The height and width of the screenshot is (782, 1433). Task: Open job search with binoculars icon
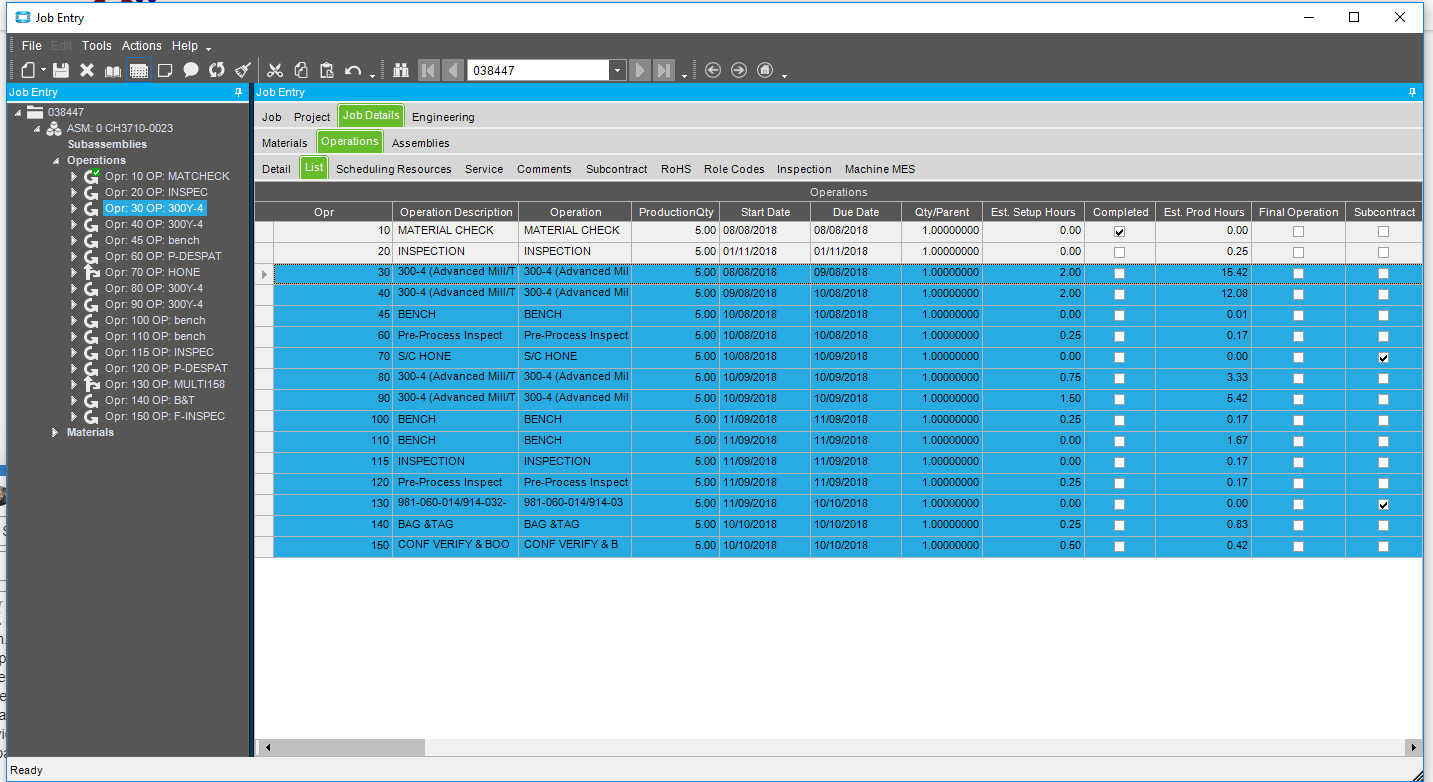pyautogui.click(x=402, y=70)
